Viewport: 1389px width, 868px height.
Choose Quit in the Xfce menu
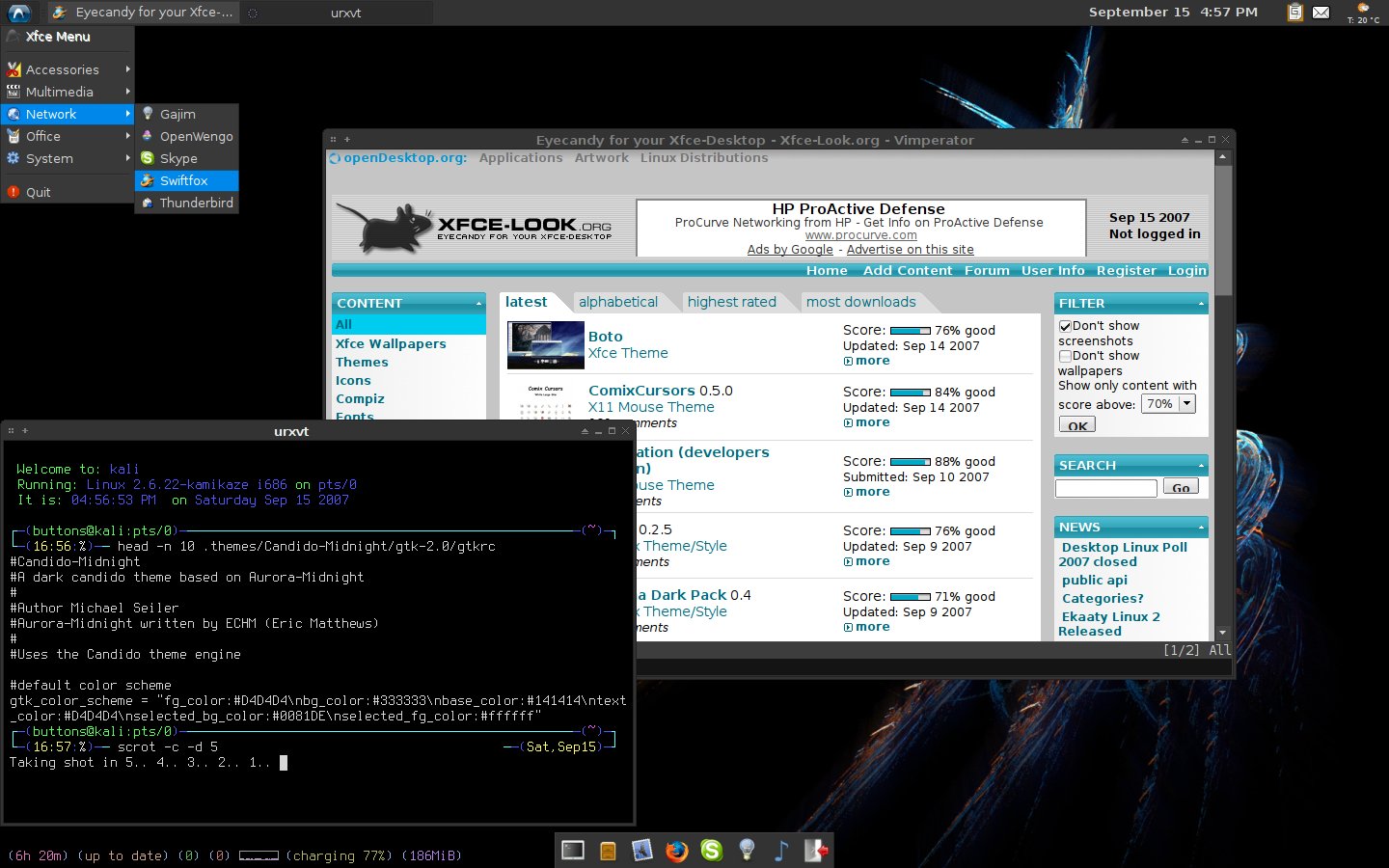coord(68,192)
